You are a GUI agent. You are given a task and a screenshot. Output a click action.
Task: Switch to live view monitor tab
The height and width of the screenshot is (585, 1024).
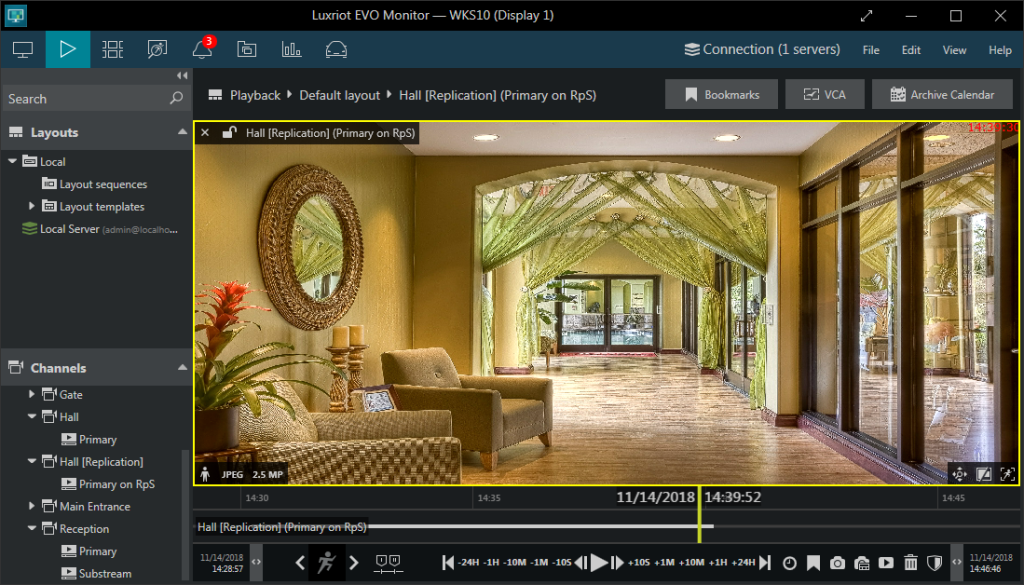pyautogui.click(x=23, y=50)
